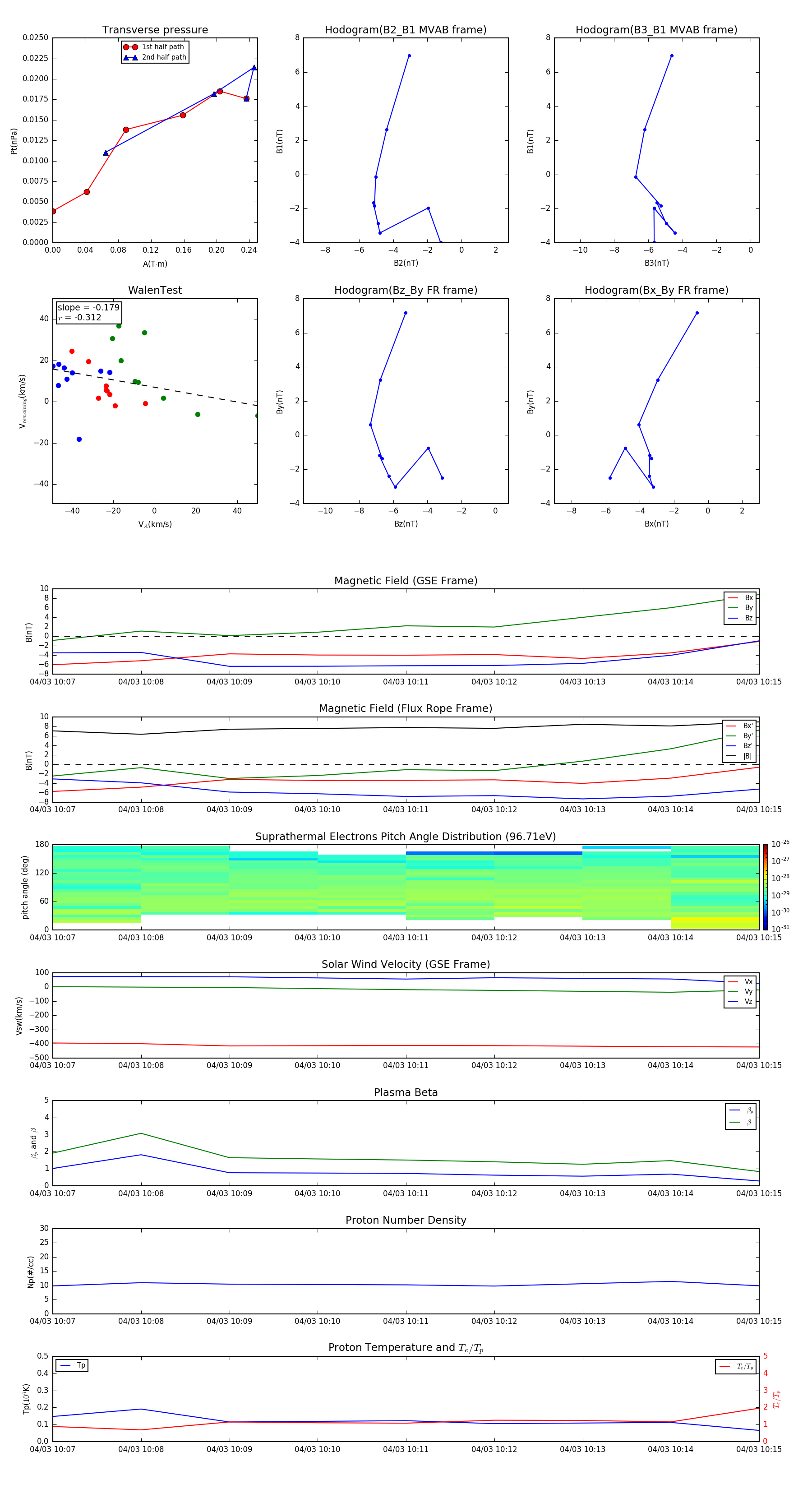
Task: Click the 'Hodogram(Bx_By FR frame)' title
Action: click(656, 290)
